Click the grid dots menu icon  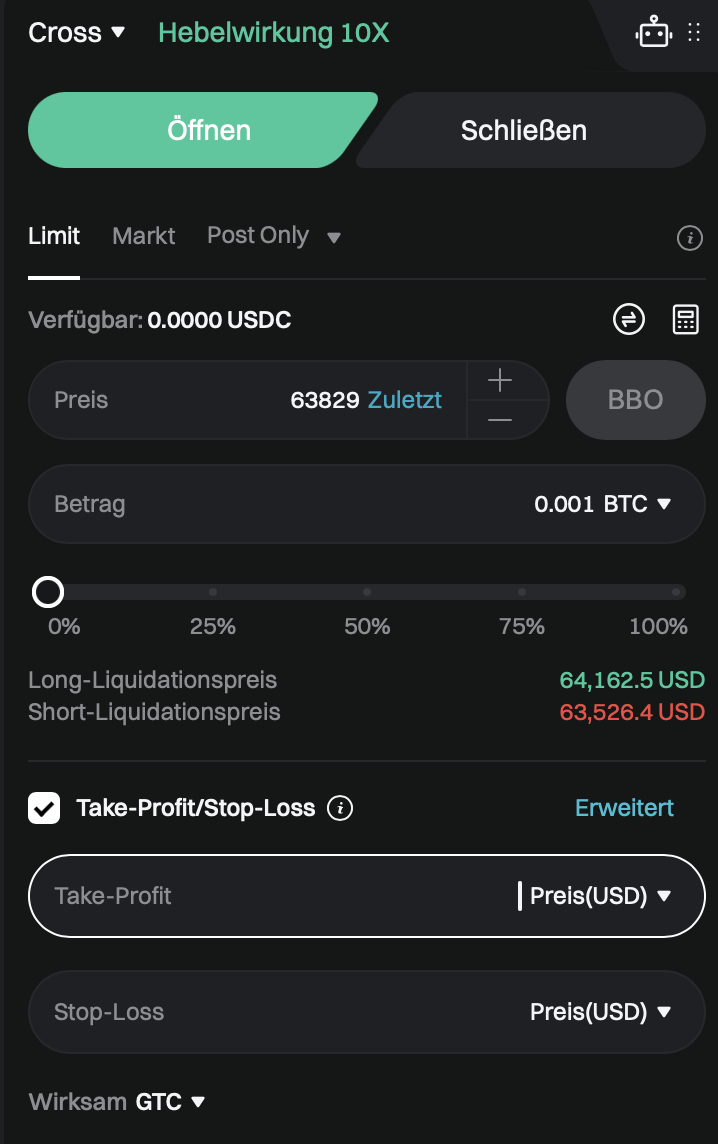[694, 32]
